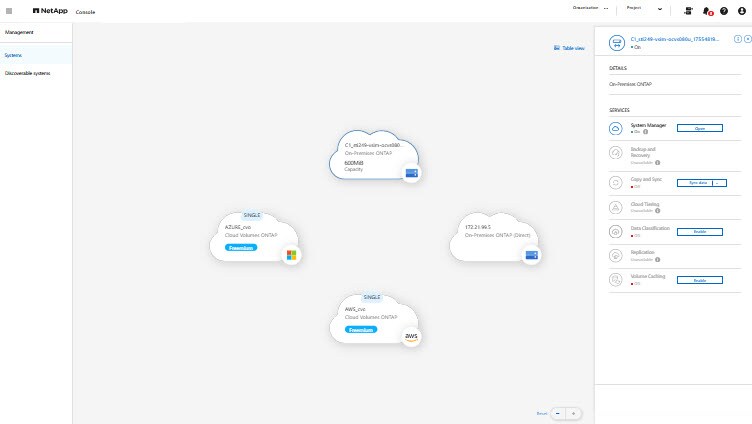Switch to Table view
The width and height of the screenshot is (752, 424).
point(569,48)
